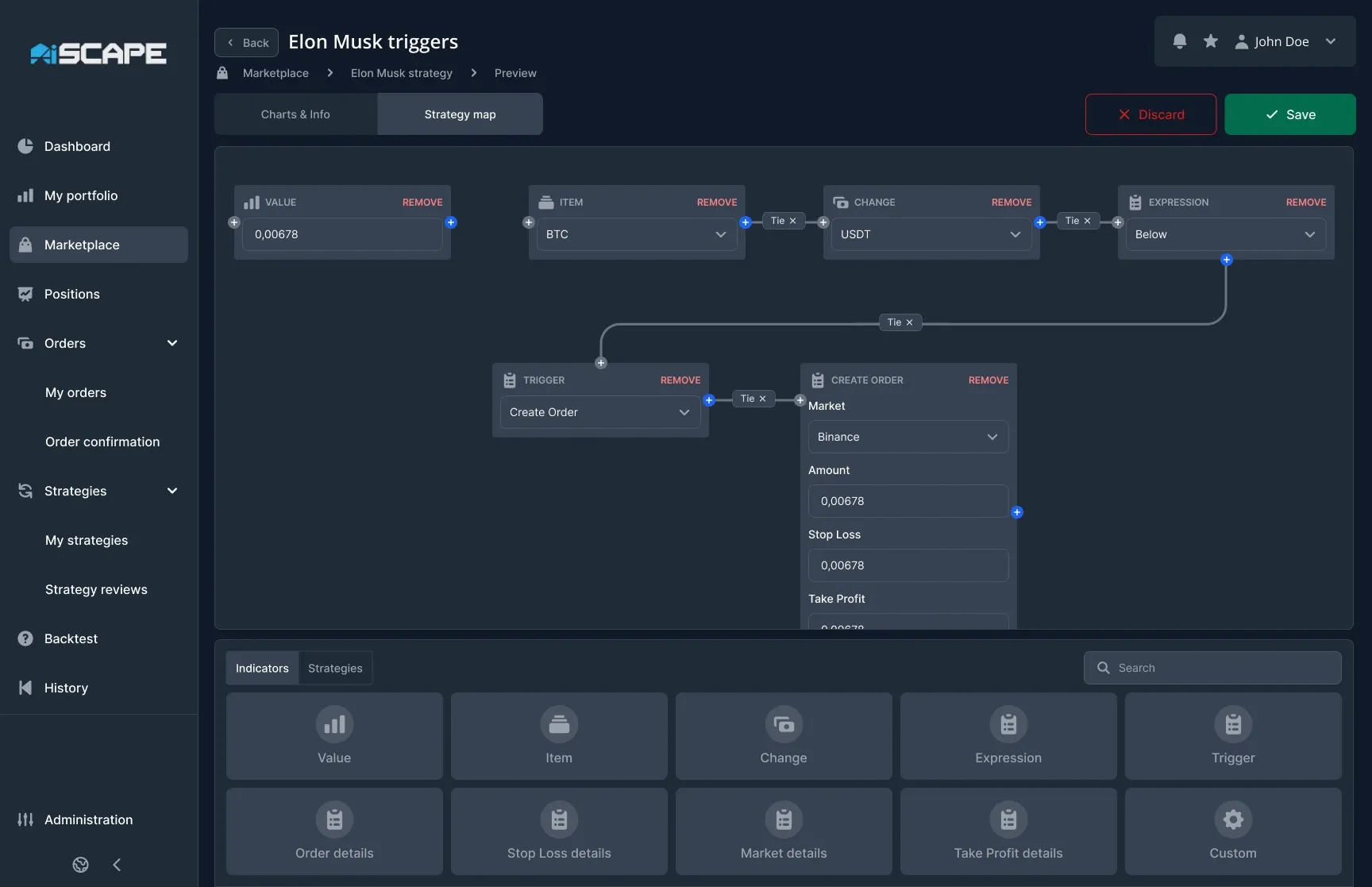Screen dimensions: 1372x887
Task: Click the input connector on Value node
Action: (234, 222)
